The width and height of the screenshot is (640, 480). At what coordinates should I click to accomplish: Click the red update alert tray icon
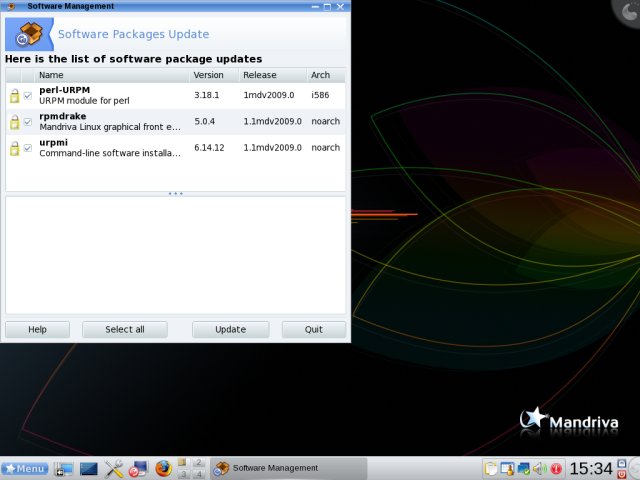(x=556, y=468)
